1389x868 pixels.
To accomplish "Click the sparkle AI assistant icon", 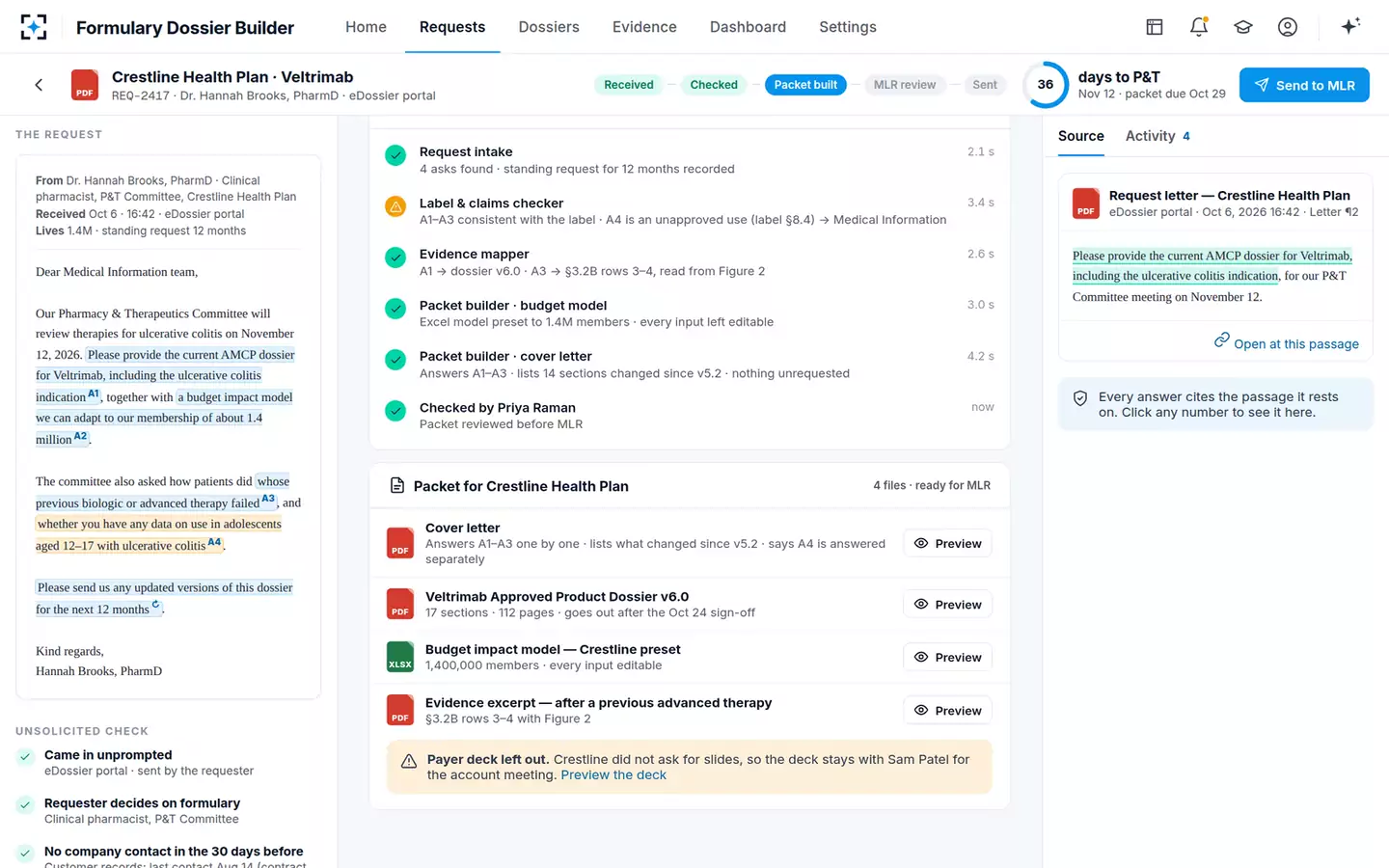I will [1350, 26].
